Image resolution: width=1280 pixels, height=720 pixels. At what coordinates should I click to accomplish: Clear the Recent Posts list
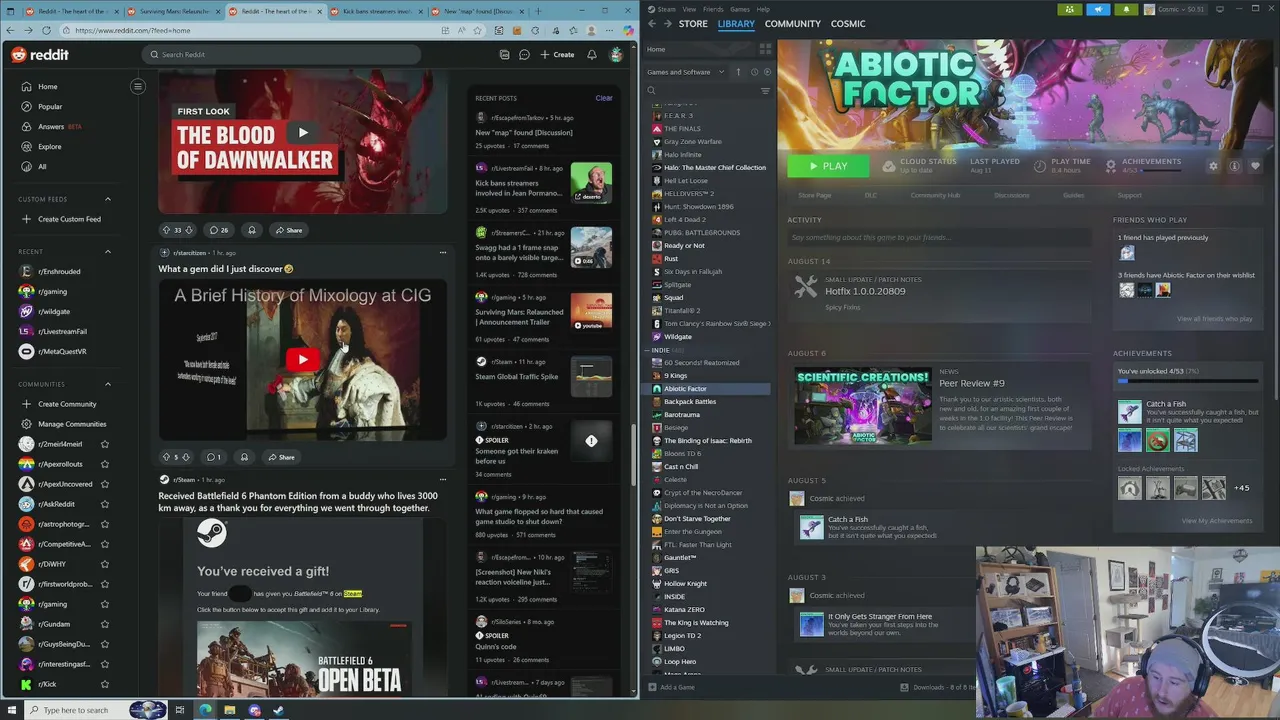point(604,98)
